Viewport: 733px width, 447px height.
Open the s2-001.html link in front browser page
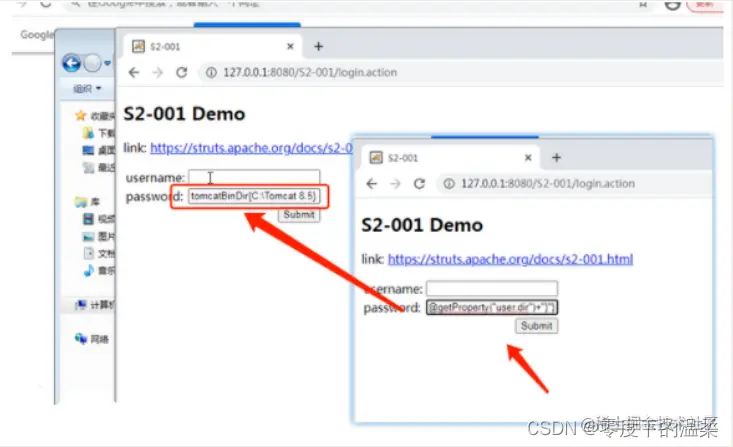pos(510,259)
